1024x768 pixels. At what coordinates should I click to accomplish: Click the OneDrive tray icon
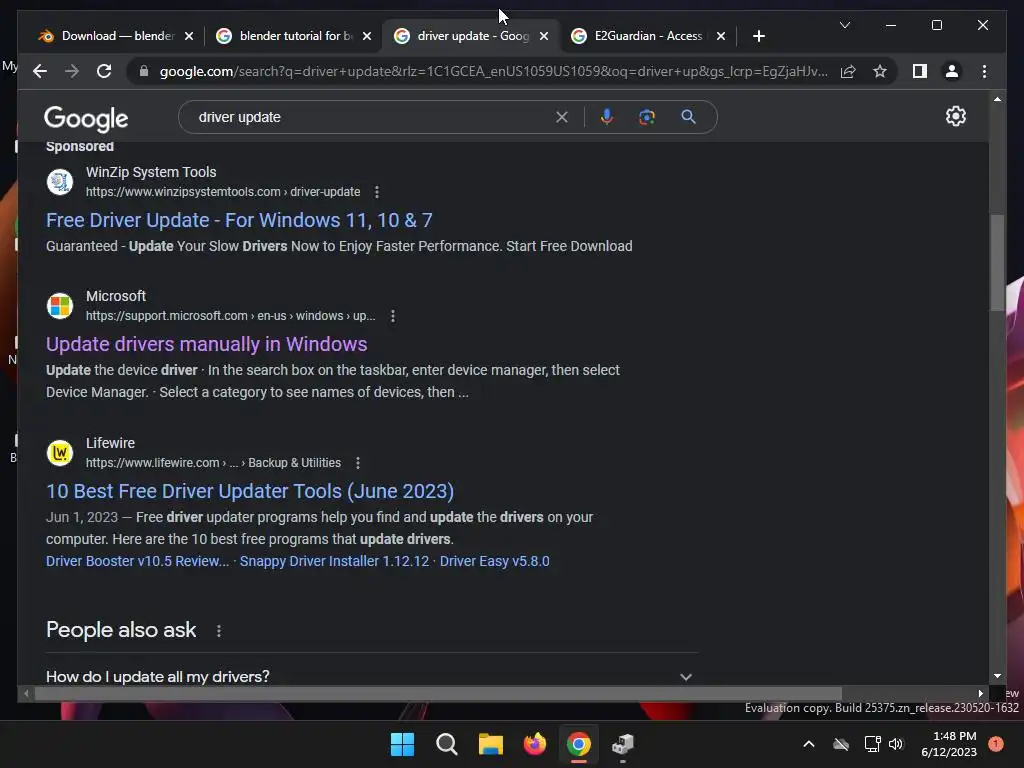click(x=841, y=744)
